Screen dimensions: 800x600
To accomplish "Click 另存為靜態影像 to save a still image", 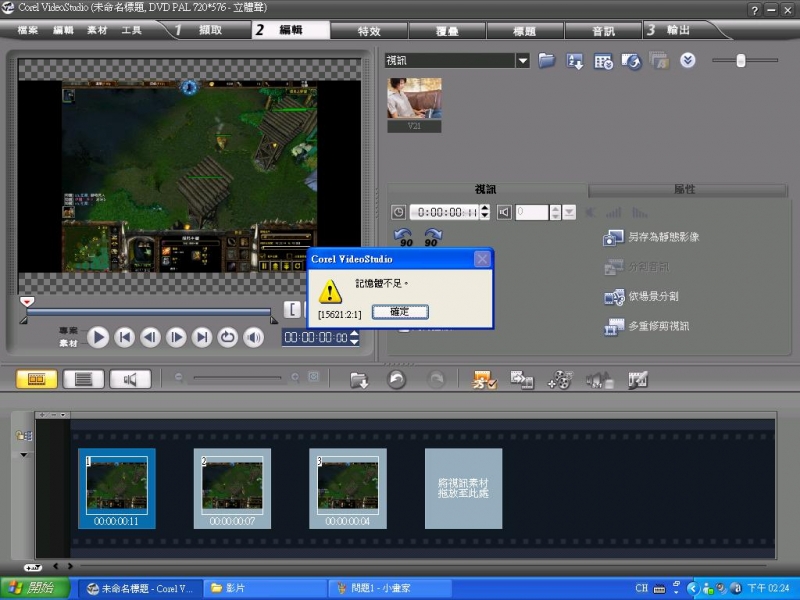I will coord(652,238).
